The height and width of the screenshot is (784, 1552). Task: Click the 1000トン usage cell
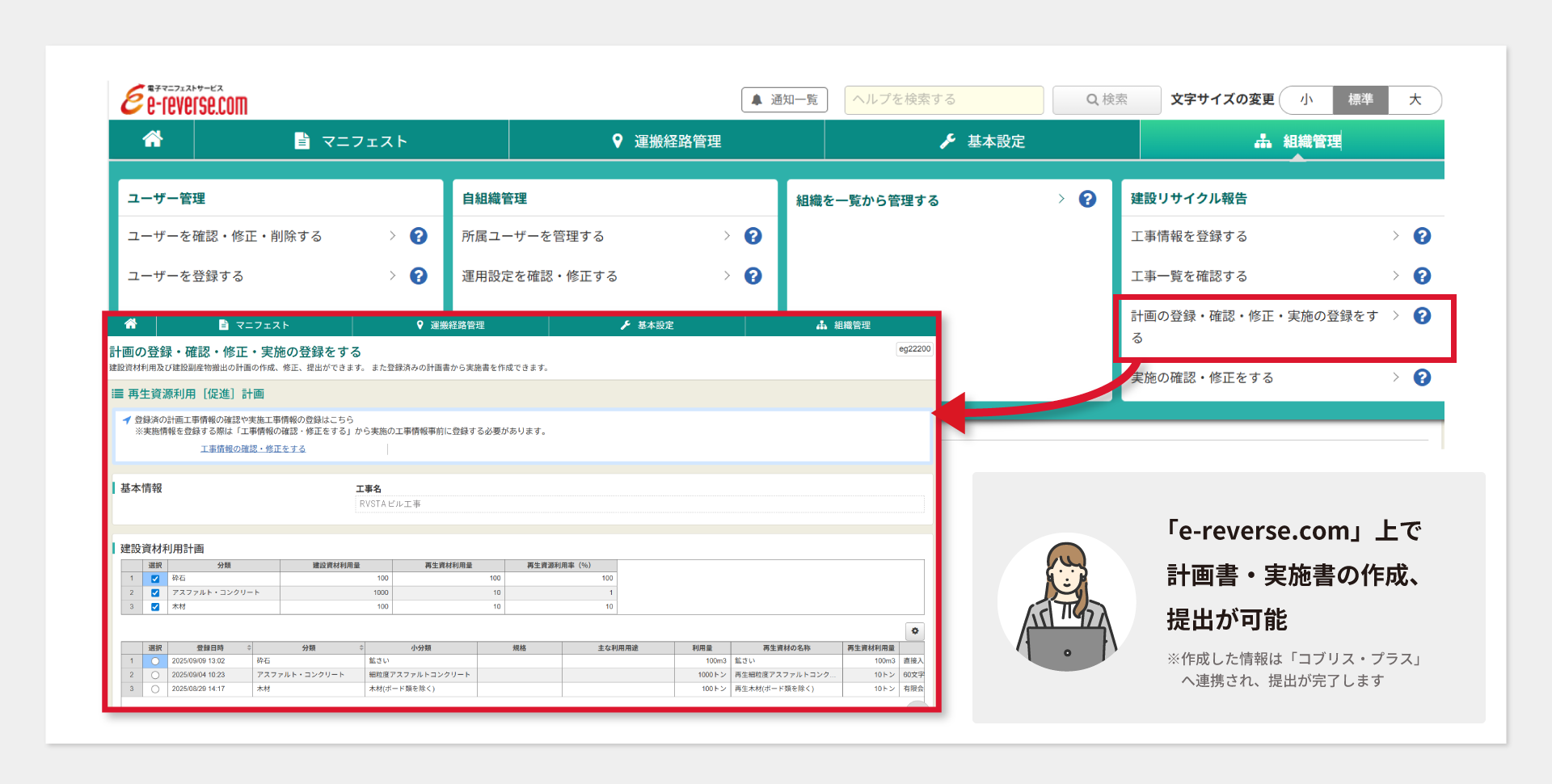point(702,675)
